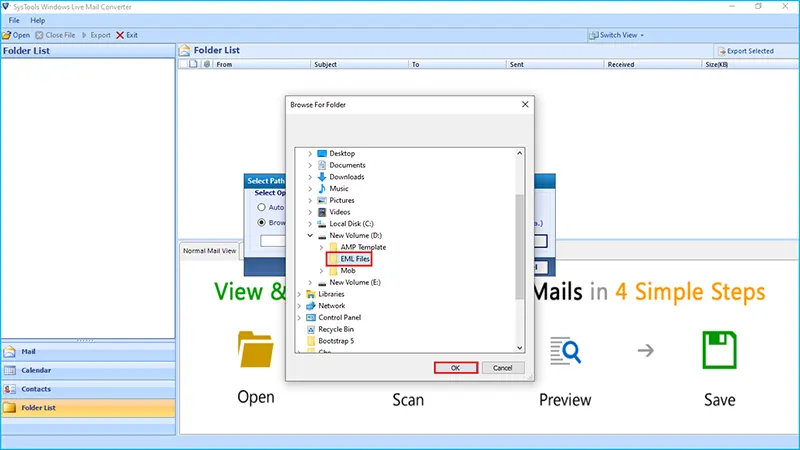
Task: Expand the Downloads tree node
Action: click(310, 177)
